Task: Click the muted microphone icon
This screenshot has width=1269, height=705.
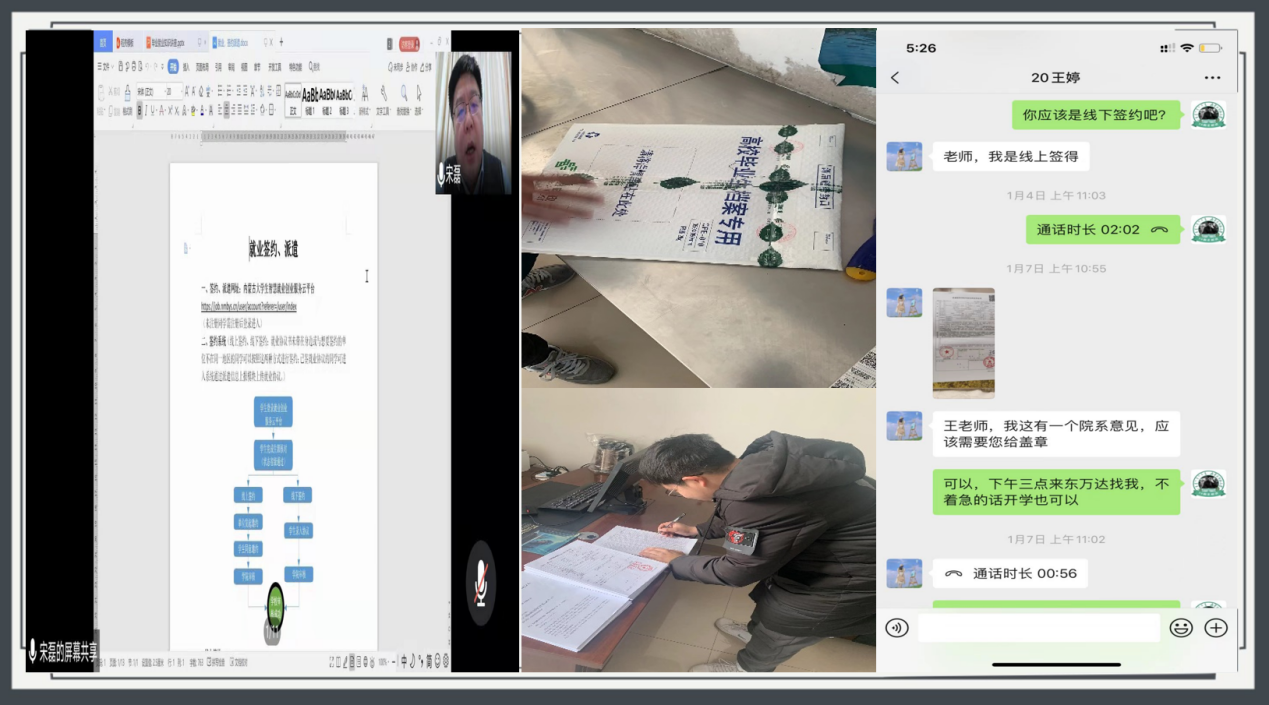Action: 481,582
